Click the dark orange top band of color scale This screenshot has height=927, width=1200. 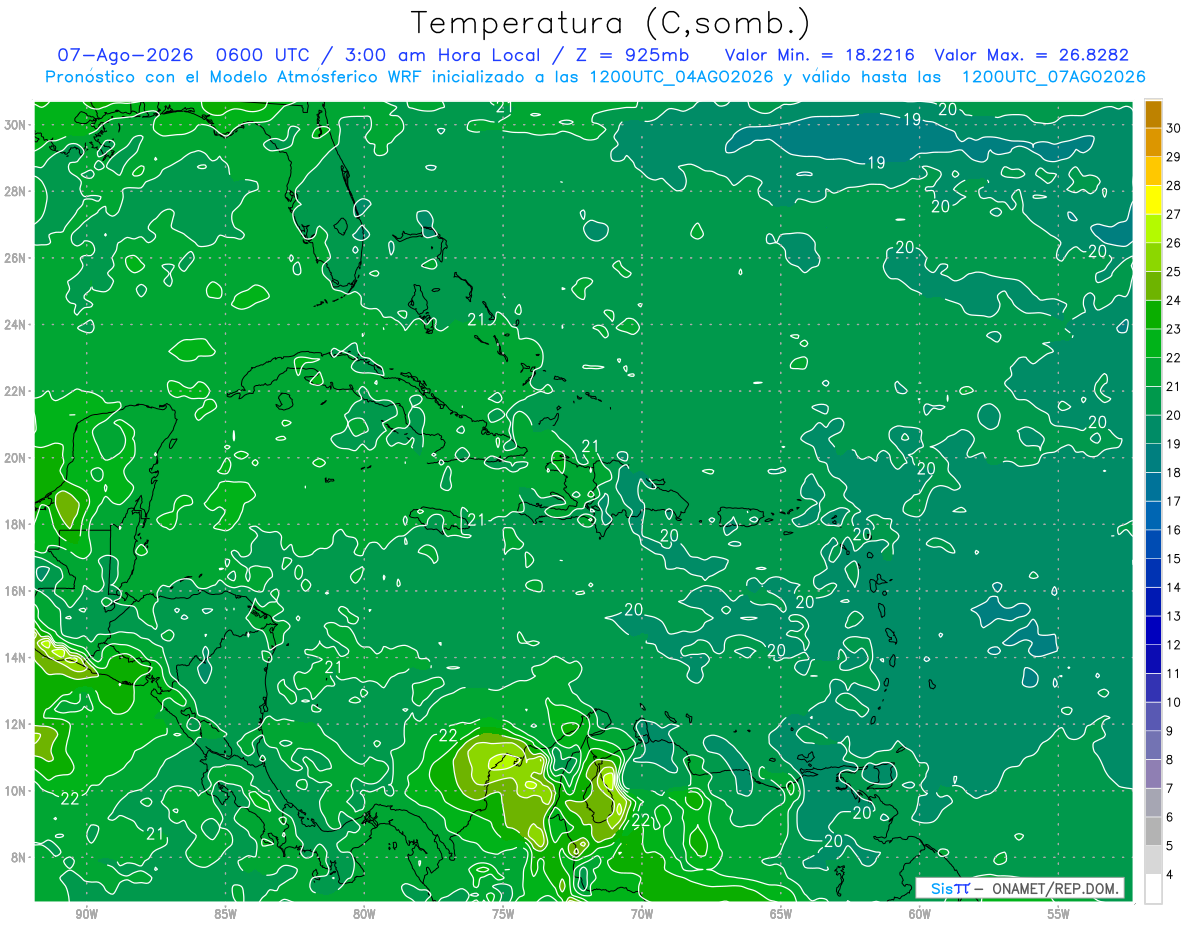pos(1153,113)
